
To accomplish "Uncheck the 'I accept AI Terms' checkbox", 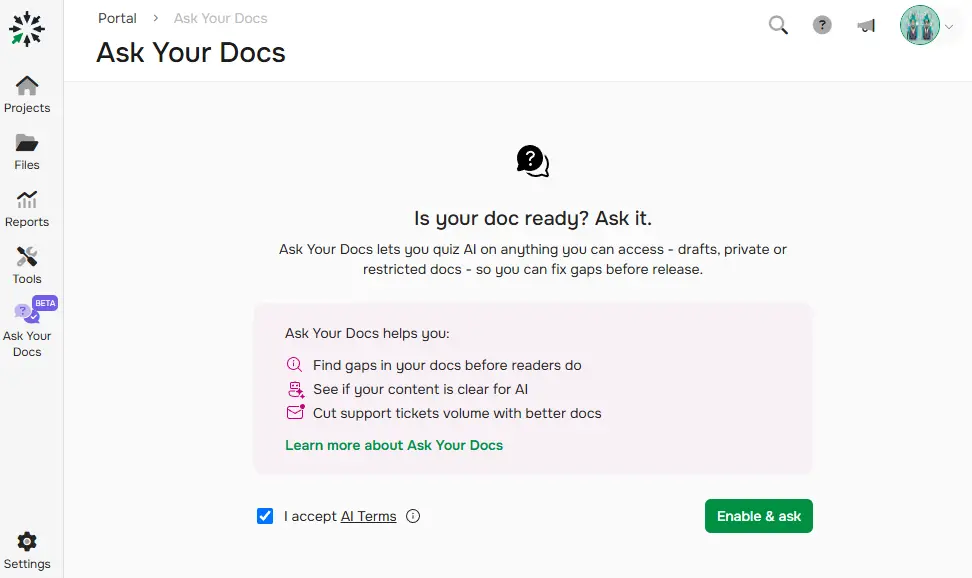I will [265, 516].
